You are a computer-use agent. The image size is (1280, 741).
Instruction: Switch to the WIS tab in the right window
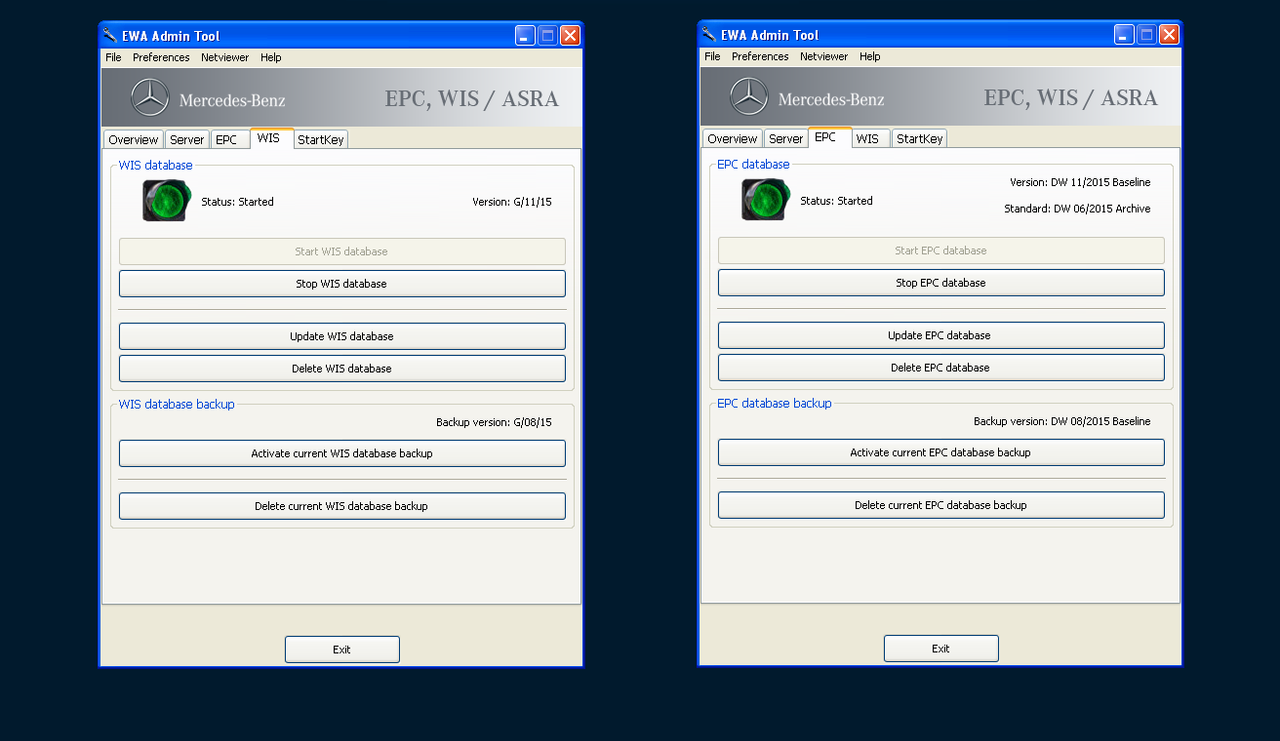click(871, 139)
